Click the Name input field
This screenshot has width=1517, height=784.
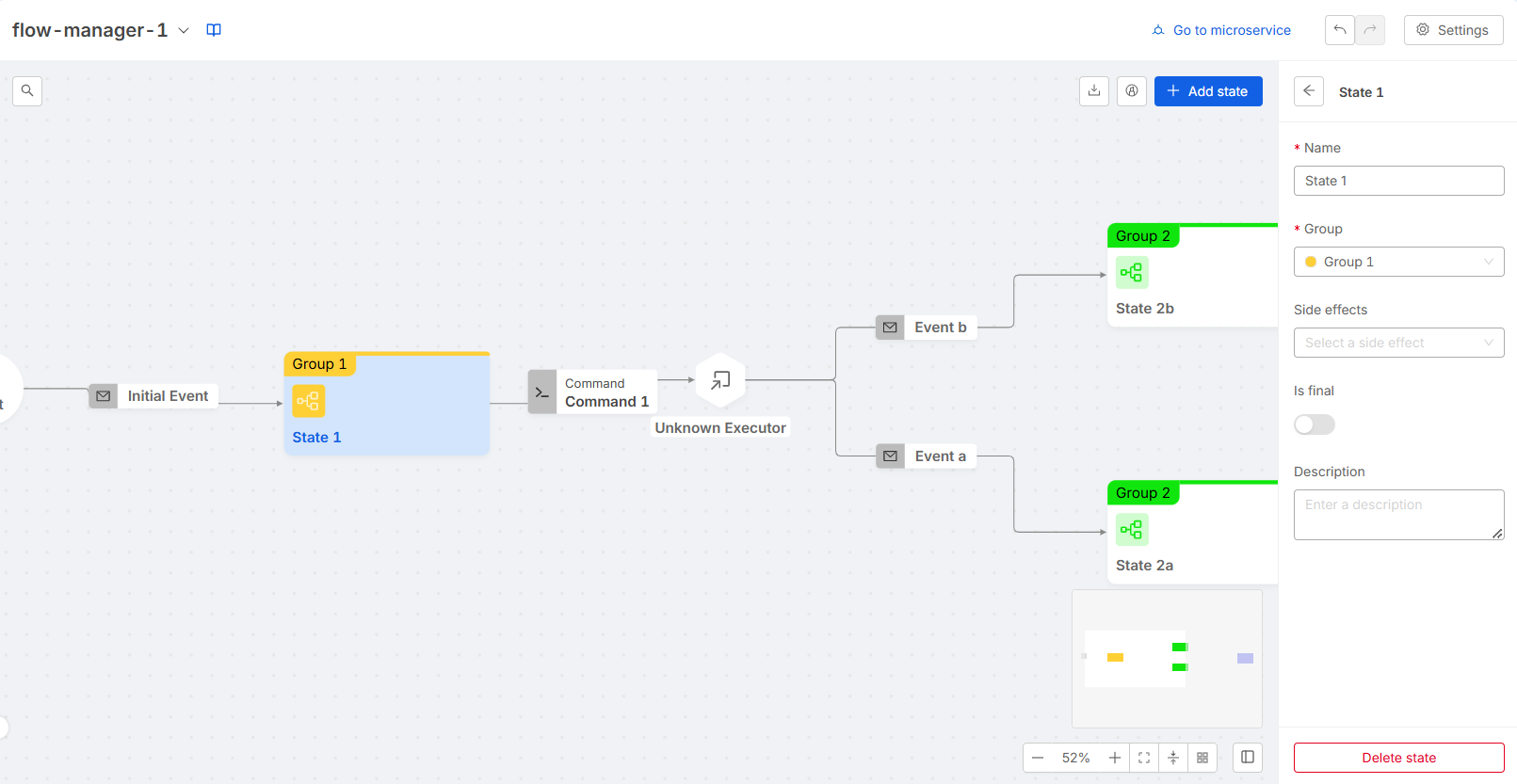(x=1398, y=181)
